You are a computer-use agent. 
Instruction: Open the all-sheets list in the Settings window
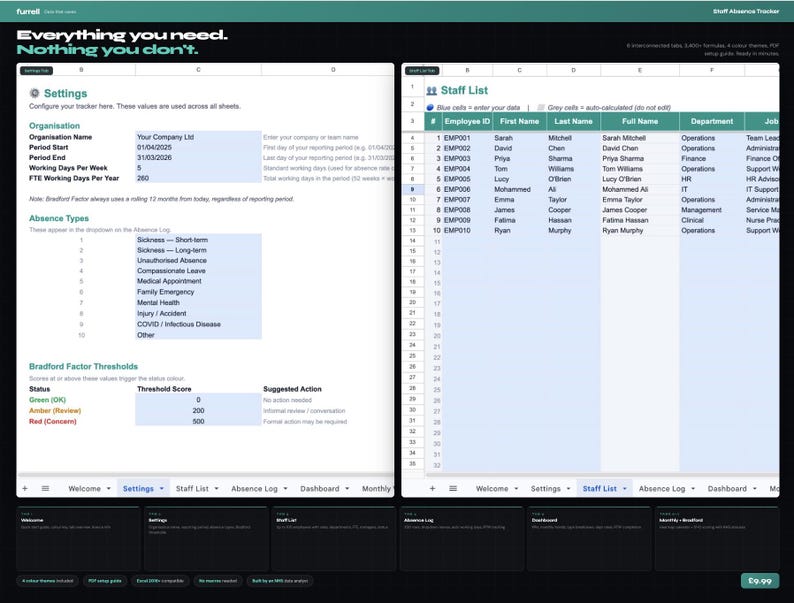(45, 488)
